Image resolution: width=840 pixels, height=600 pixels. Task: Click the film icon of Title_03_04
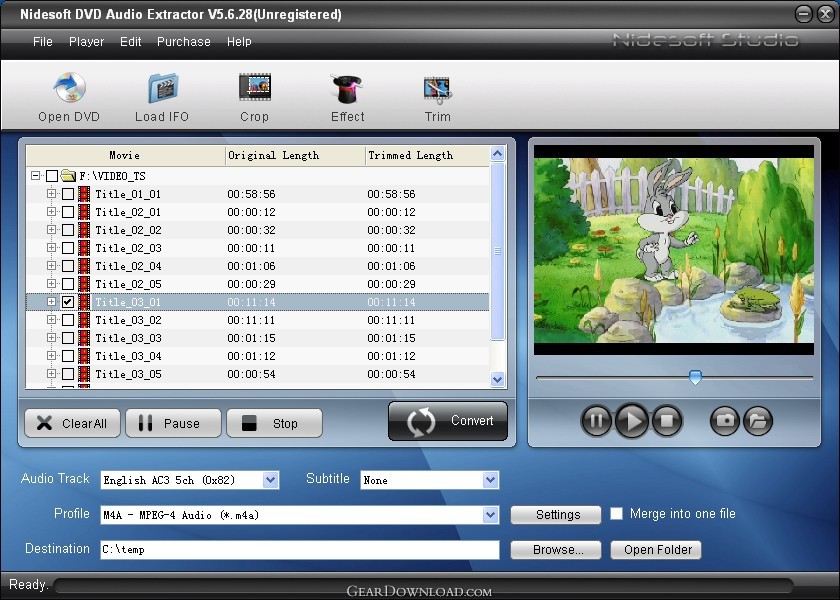[84, 356]
